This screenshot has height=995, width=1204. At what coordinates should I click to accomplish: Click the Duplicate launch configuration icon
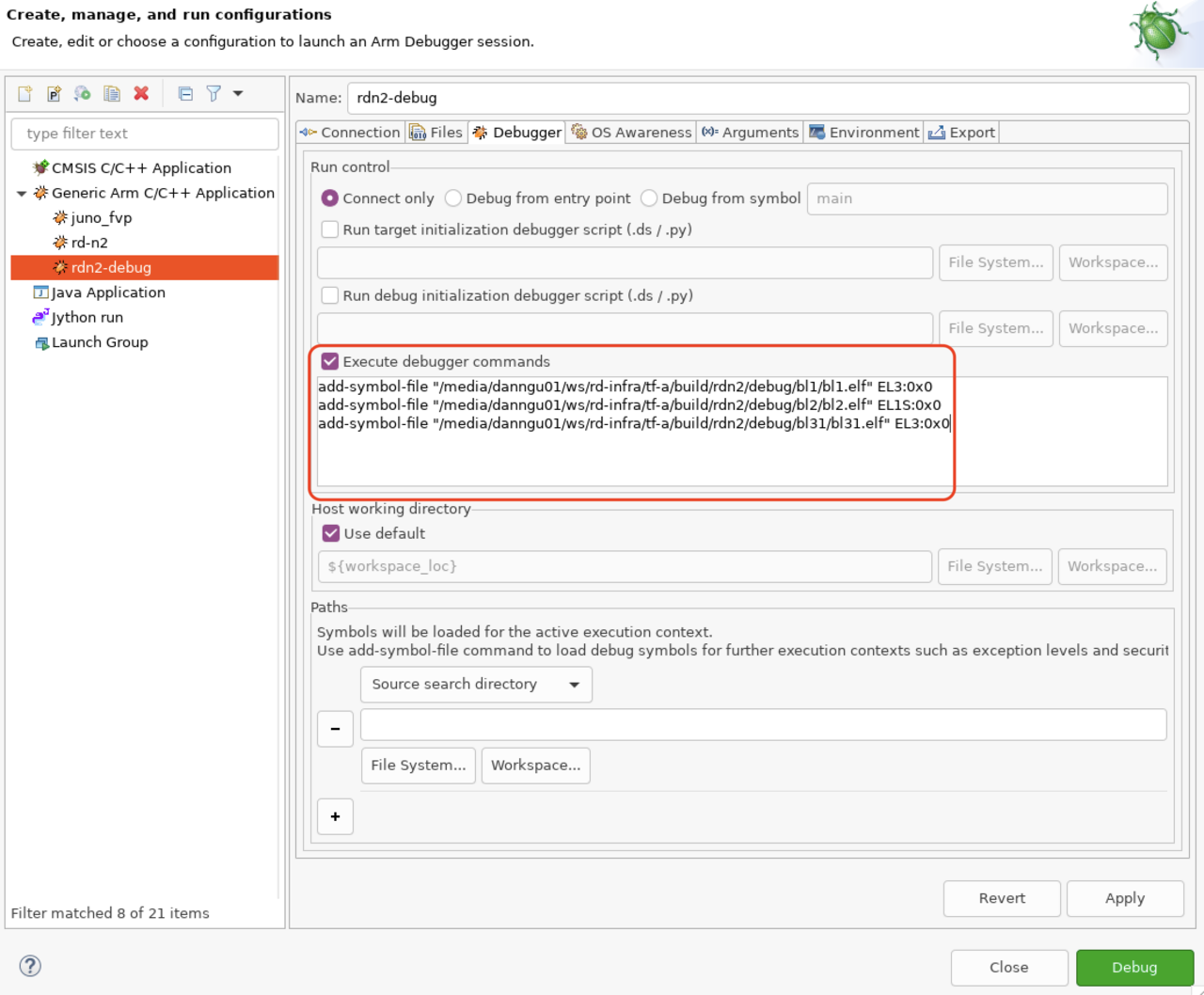[x=112, y=94]
